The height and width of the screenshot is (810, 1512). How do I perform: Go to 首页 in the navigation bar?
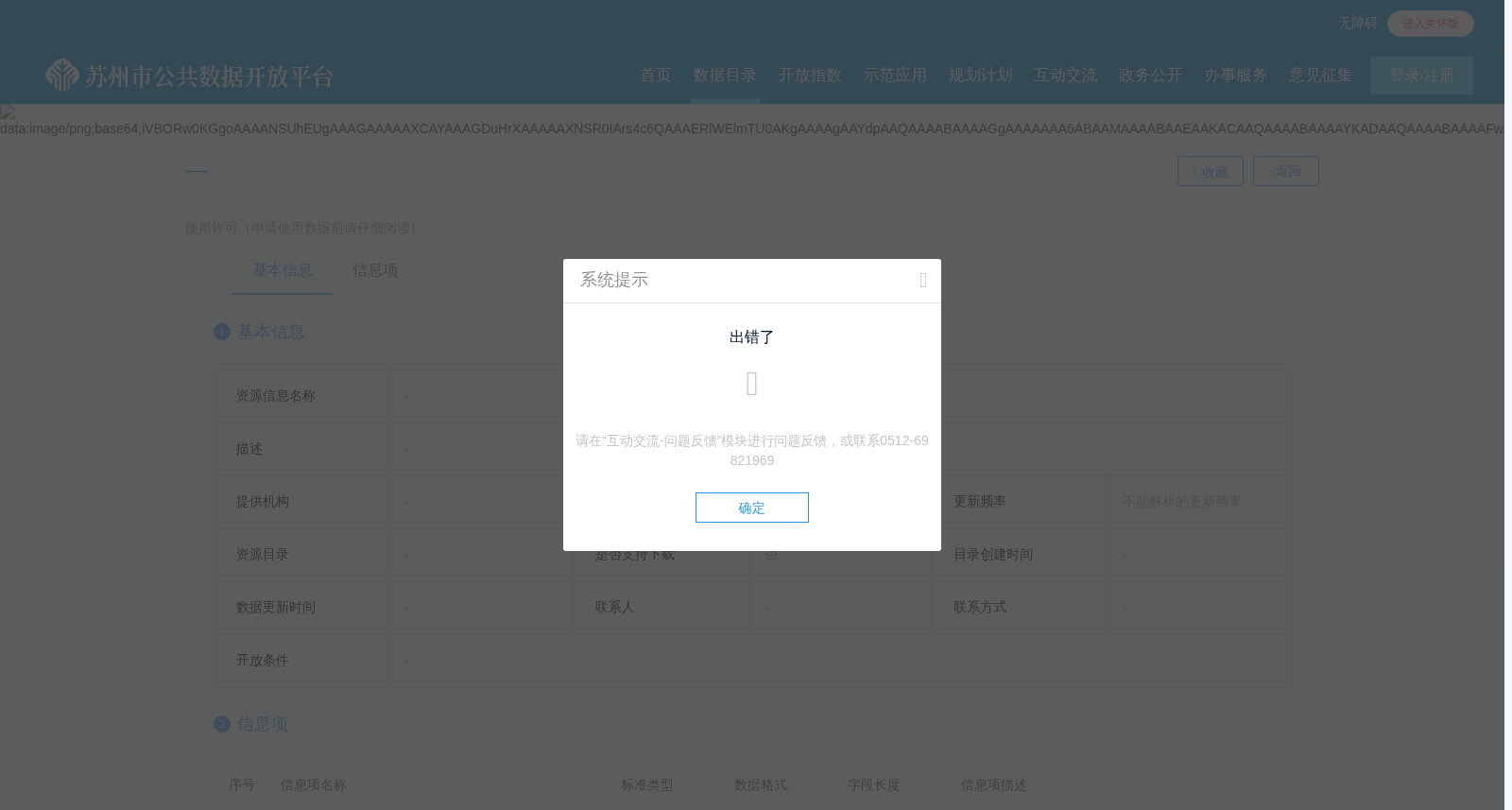[656, 76]
